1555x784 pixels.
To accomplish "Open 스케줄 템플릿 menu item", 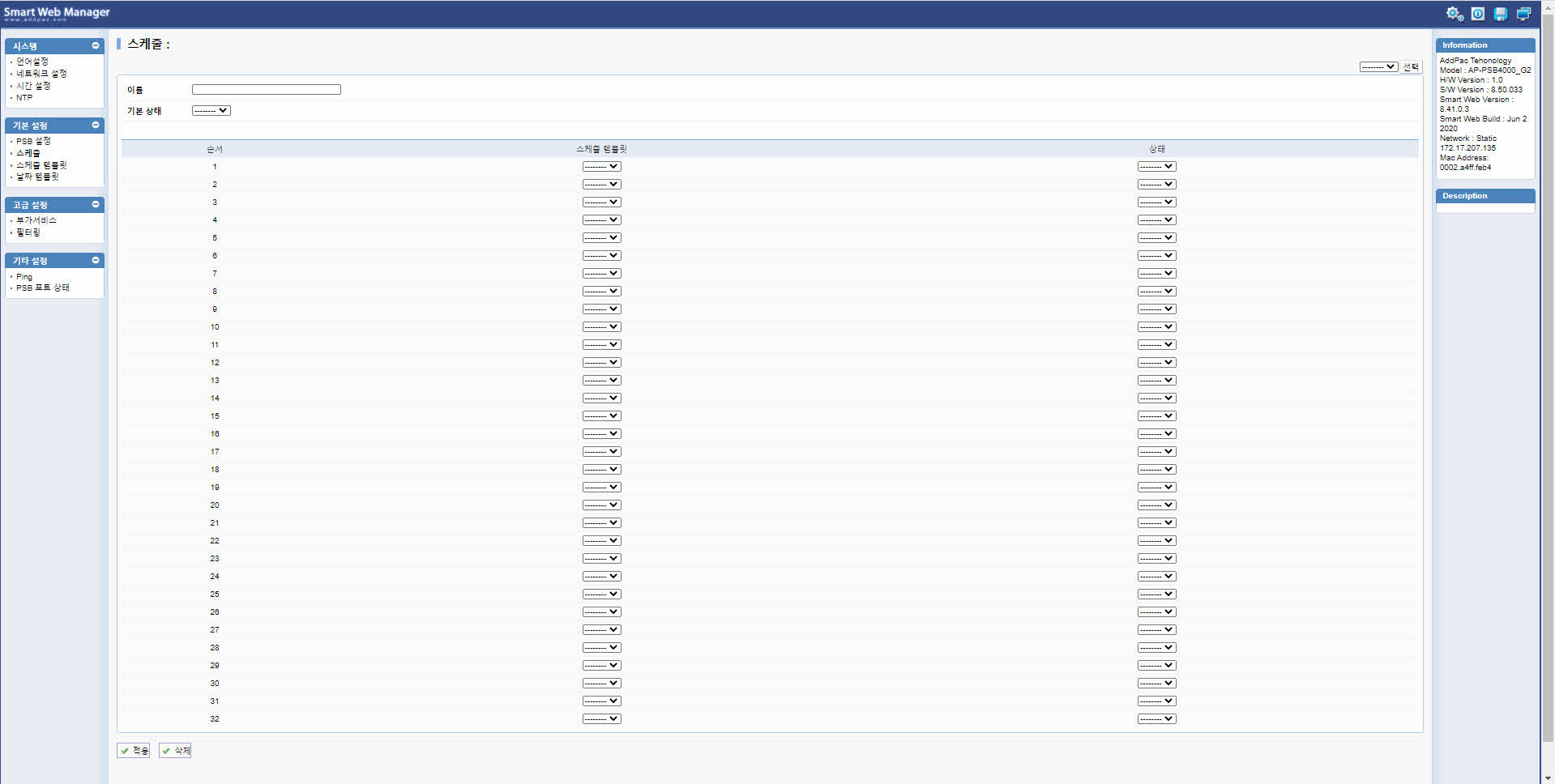I will (x=41, y=165).
